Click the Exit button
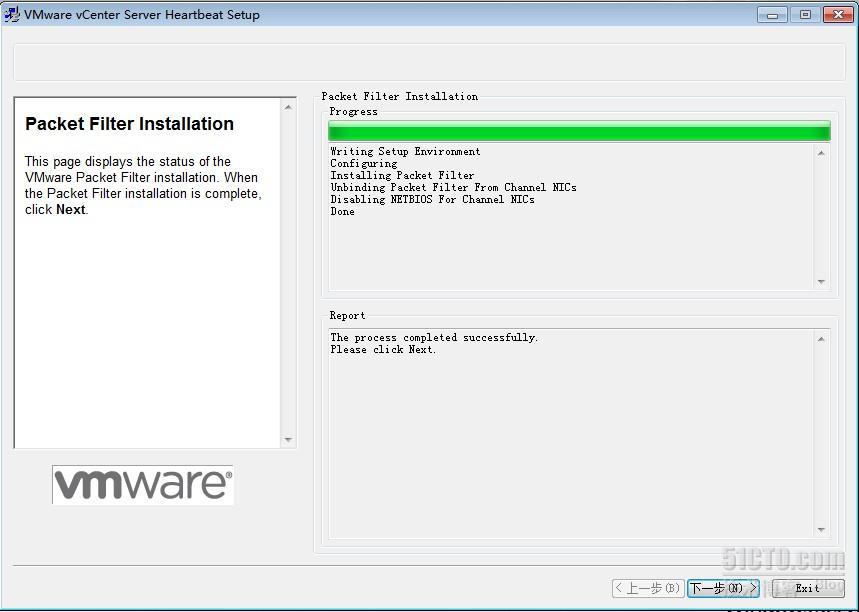The width and height of the screenshot is (859, 612). click(808, 588)
